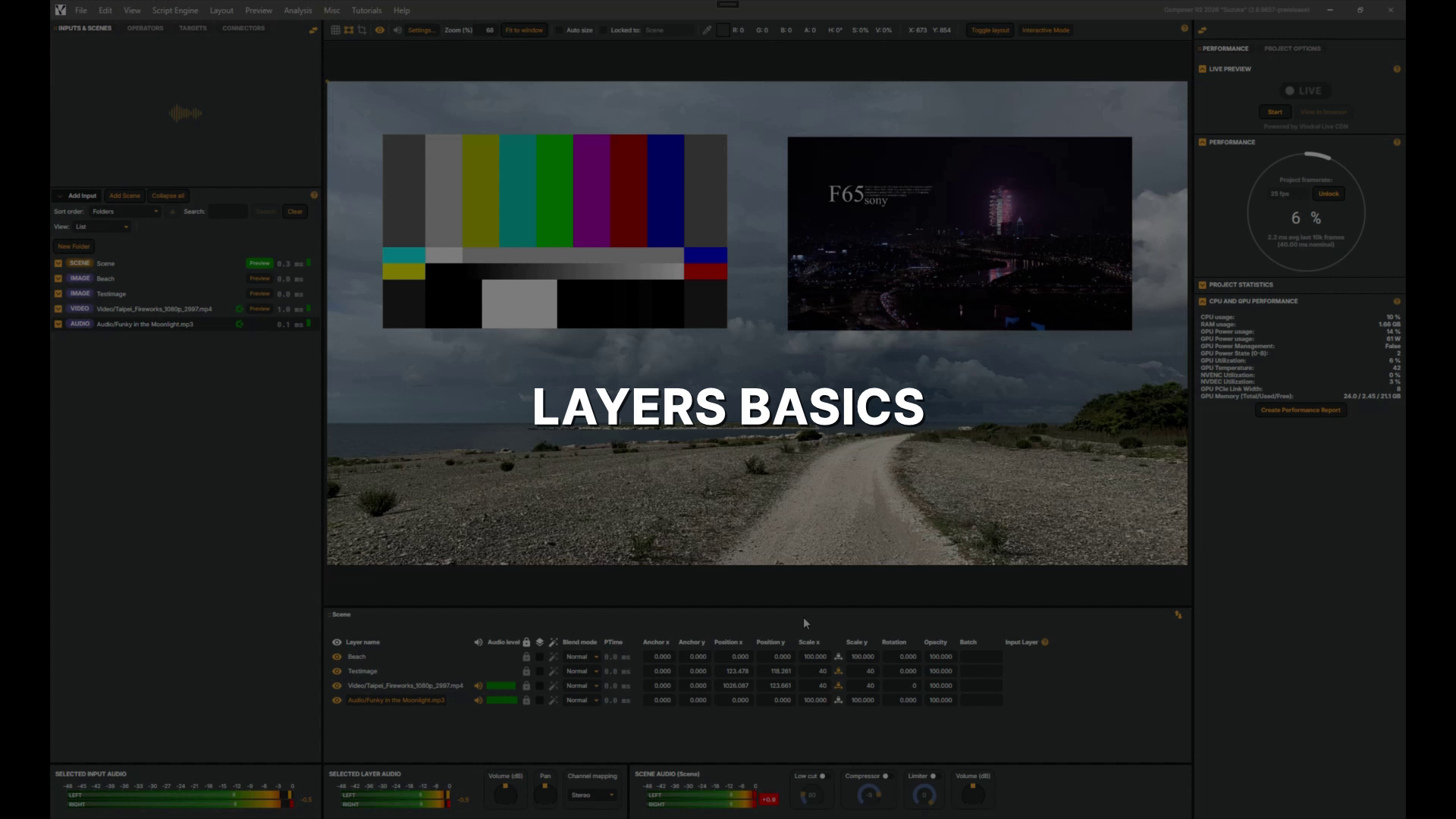1456x819 pixels.
Task: Hide the Testimage layer with eye icon
Action: (x=337, y=671)
